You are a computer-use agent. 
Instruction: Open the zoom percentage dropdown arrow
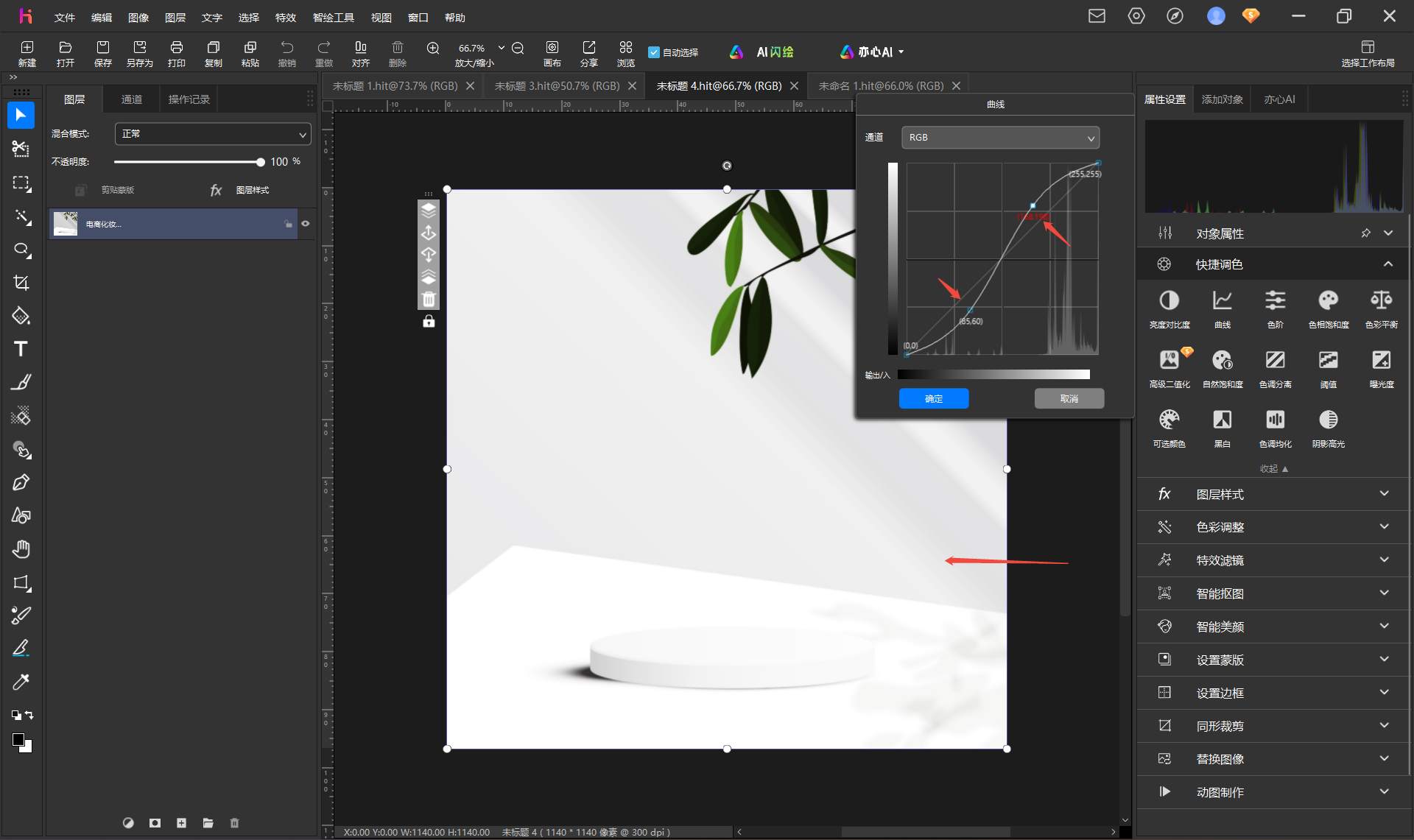click(502, 48)
